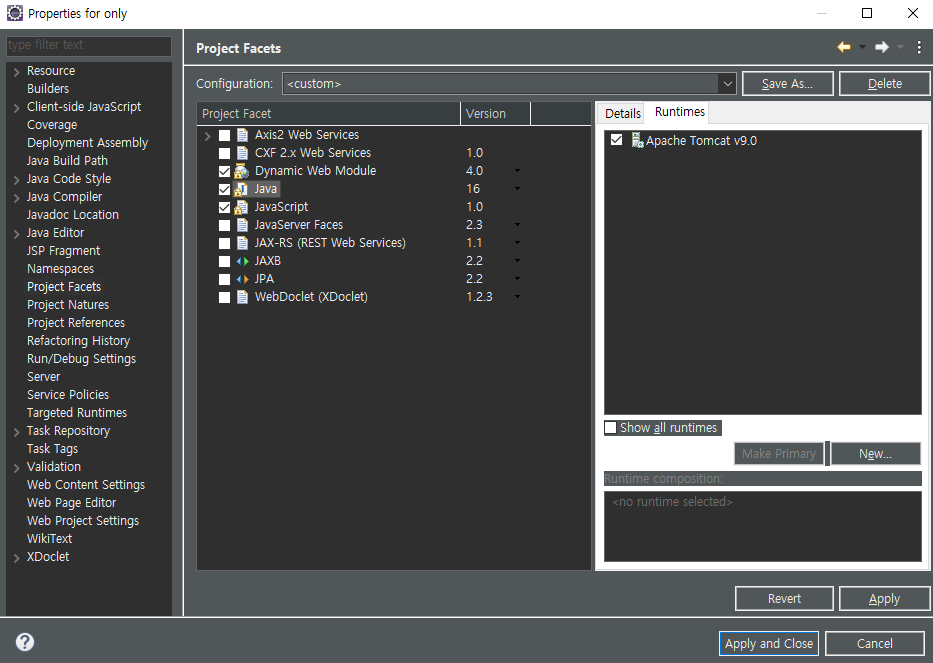Image resolution: width=933 pixels, height=663 pixels.
Task: Uncheck the Dynamic Web Module facet
Action: 224,171
